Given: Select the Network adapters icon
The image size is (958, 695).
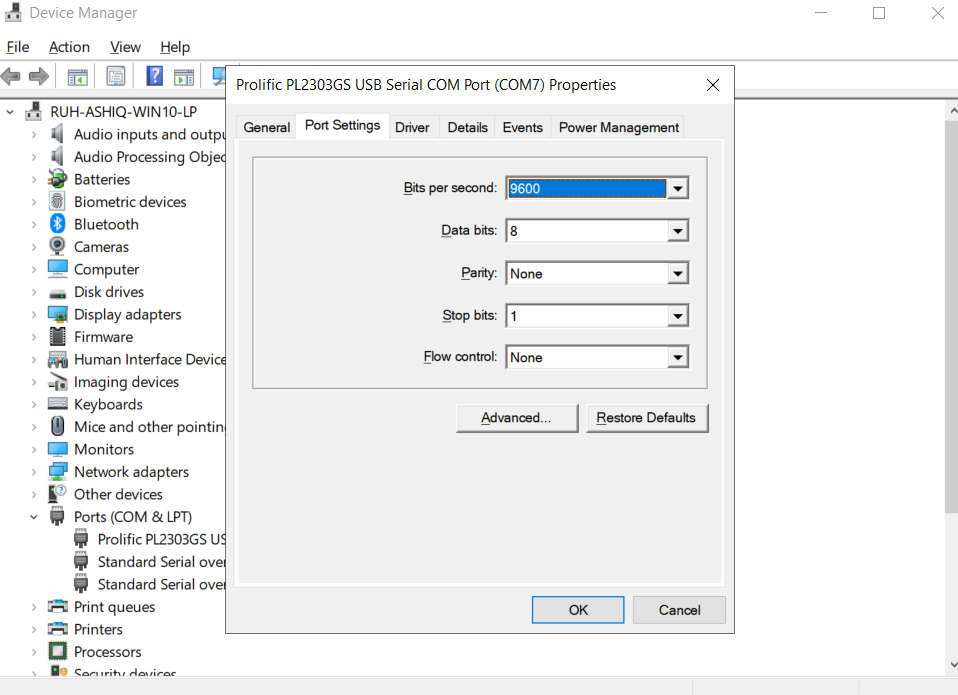Looking at the screenshot, I should [x=57, y=472].
